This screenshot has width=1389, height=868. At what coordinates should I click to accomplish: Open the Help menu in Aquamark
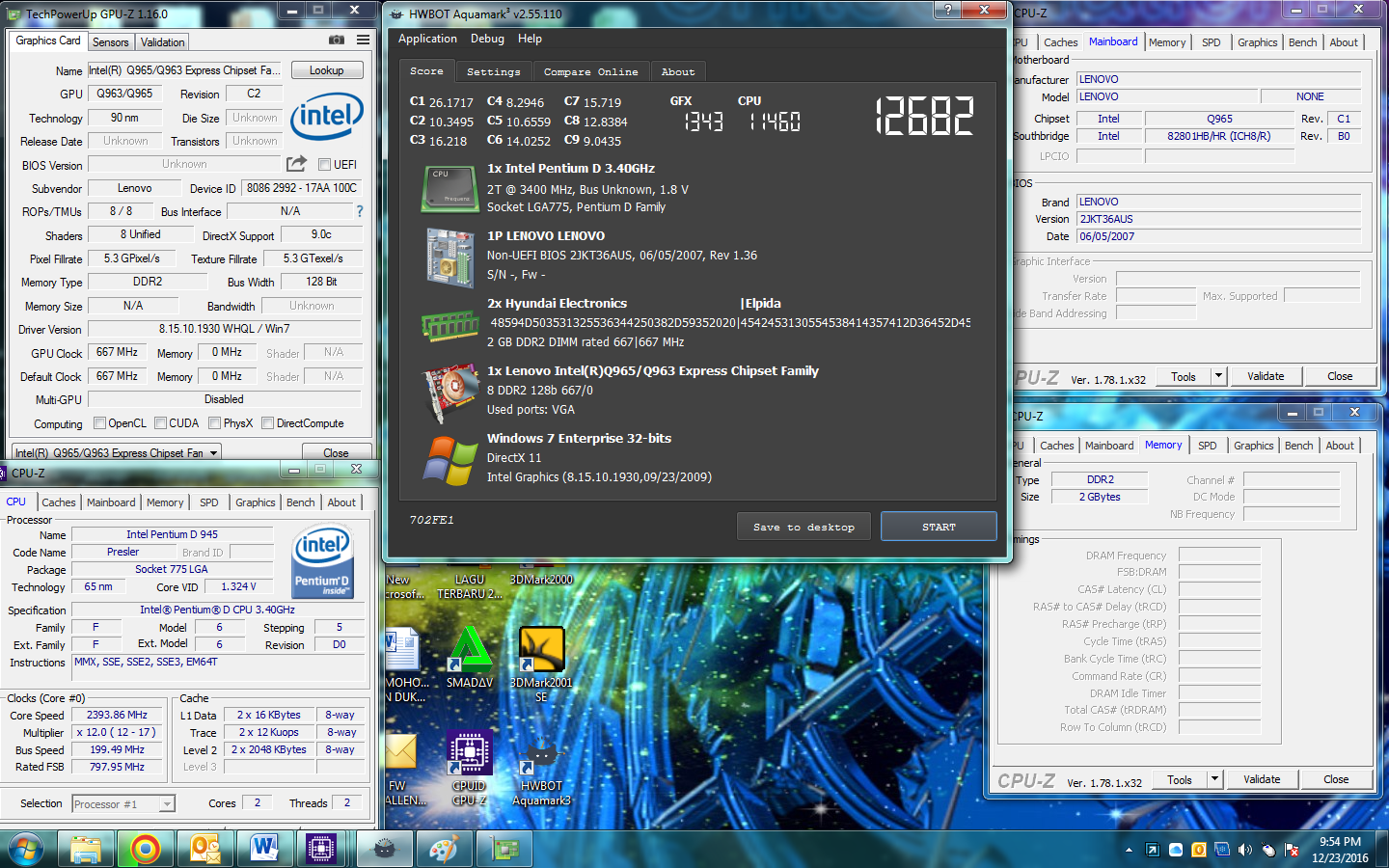click(530, 39)
